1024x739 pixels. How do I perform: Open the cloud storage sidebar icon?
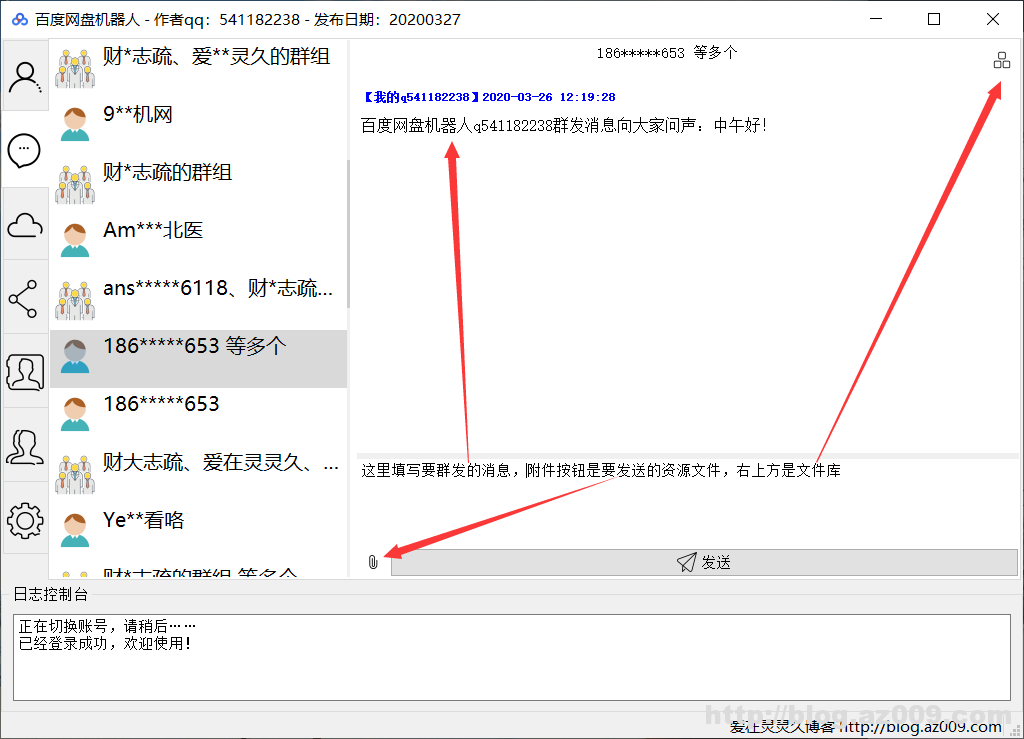pyautogui.click(x=25, y=225)
